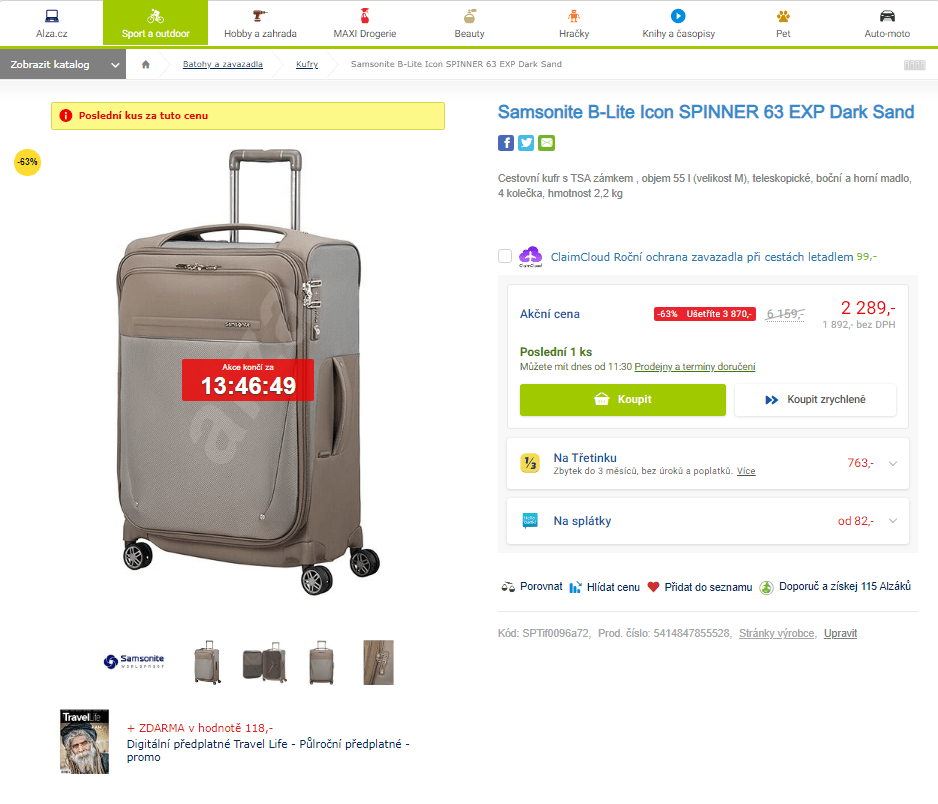Select the Hračky category icon
Viewport: 938px width, 804px height.
(x=573, y=17)
